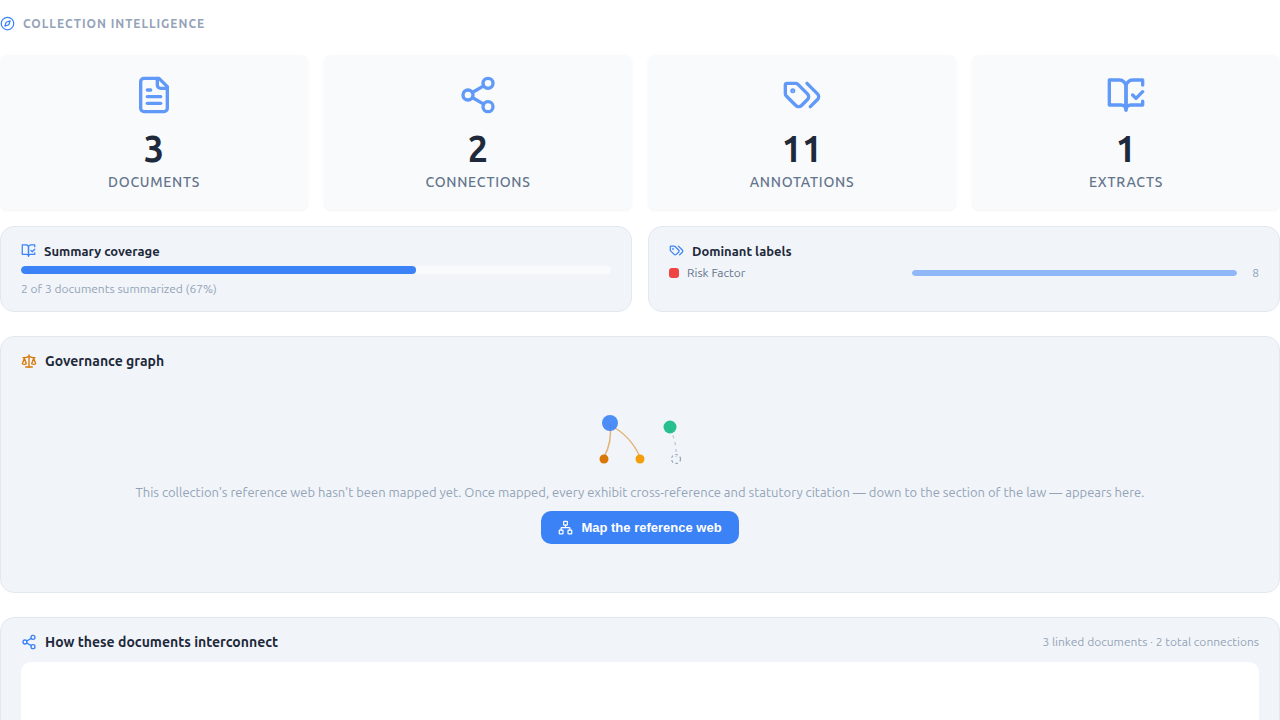Viewport: 1280px width, 720px height.
Task: Click the Connections count of 2
Action: [478, 149]
